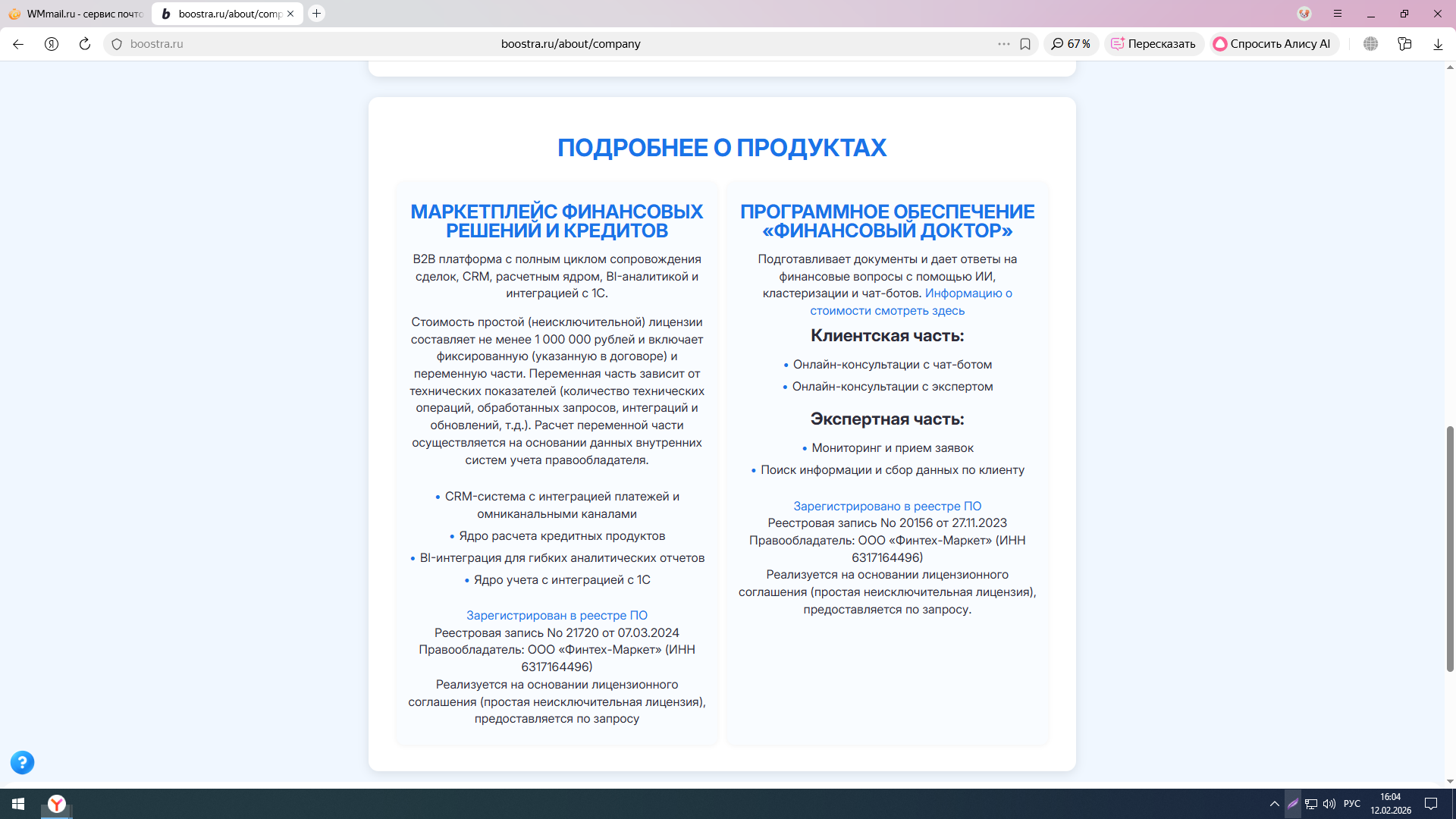Open the browser extensions icon

point(1404,44)
